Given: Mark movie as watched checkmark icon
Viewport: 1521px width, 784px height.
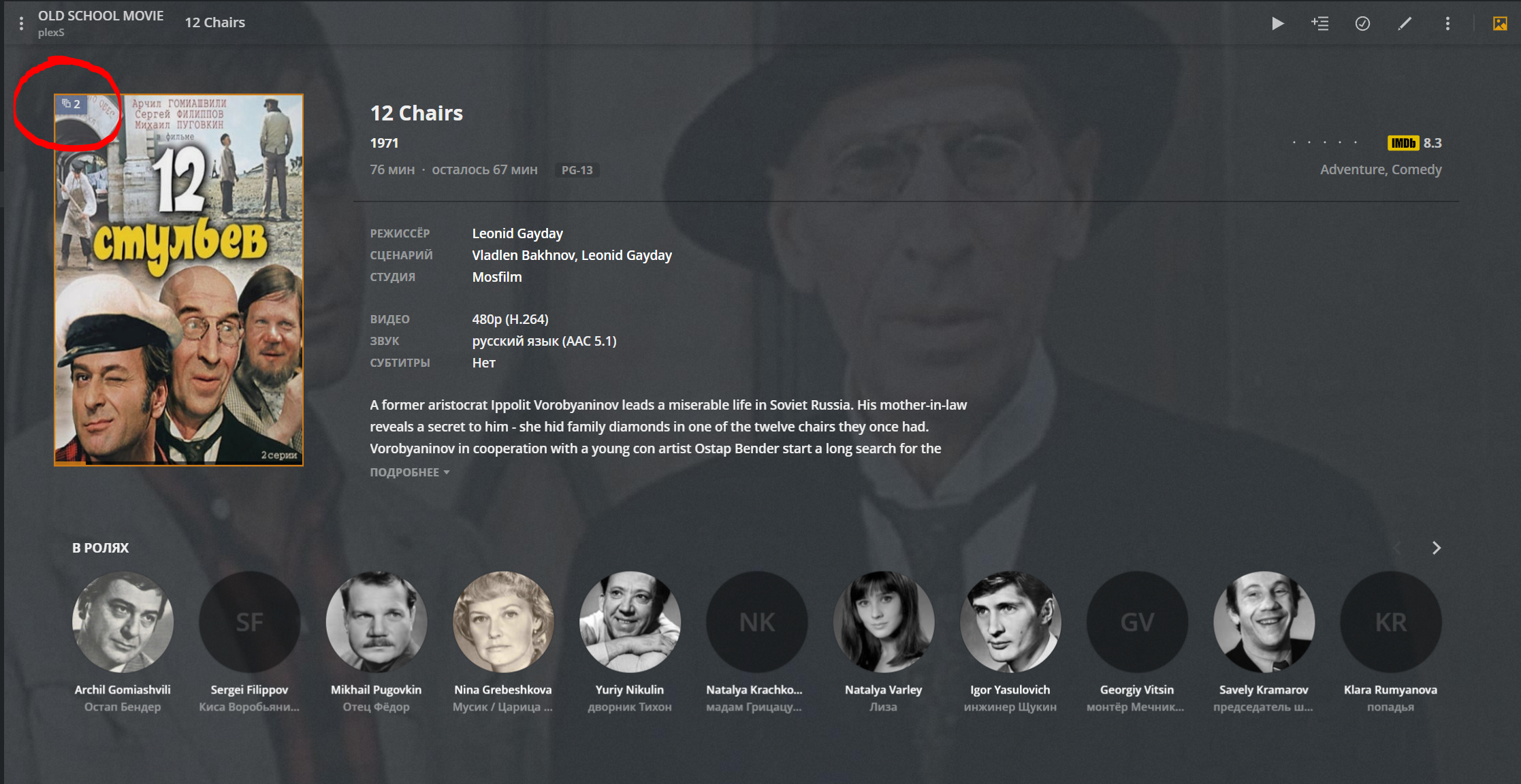Looking at the screenshot, I should tap(1362, 23).
